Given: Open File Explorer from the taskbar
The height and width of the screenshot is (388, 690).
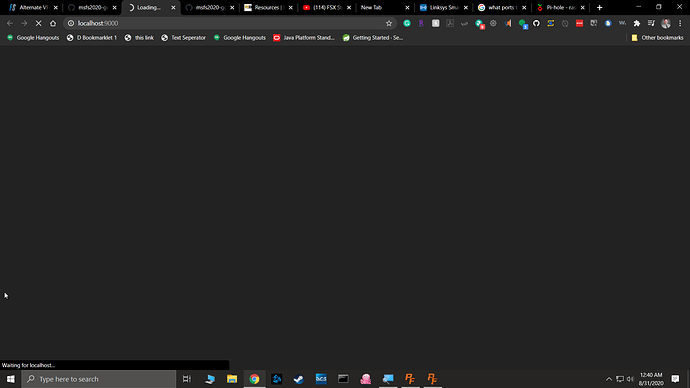Looking at the screenshot, I should click(232, 379).
